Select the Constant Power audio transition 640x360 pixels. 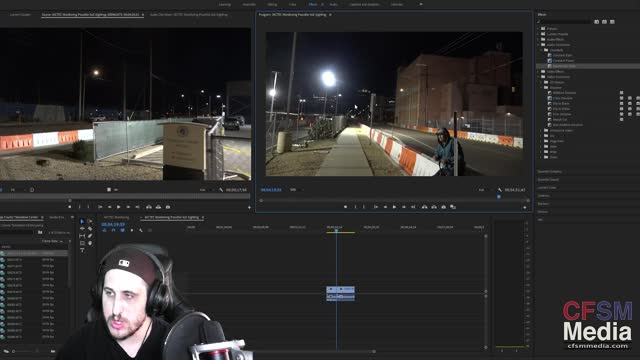564,60
